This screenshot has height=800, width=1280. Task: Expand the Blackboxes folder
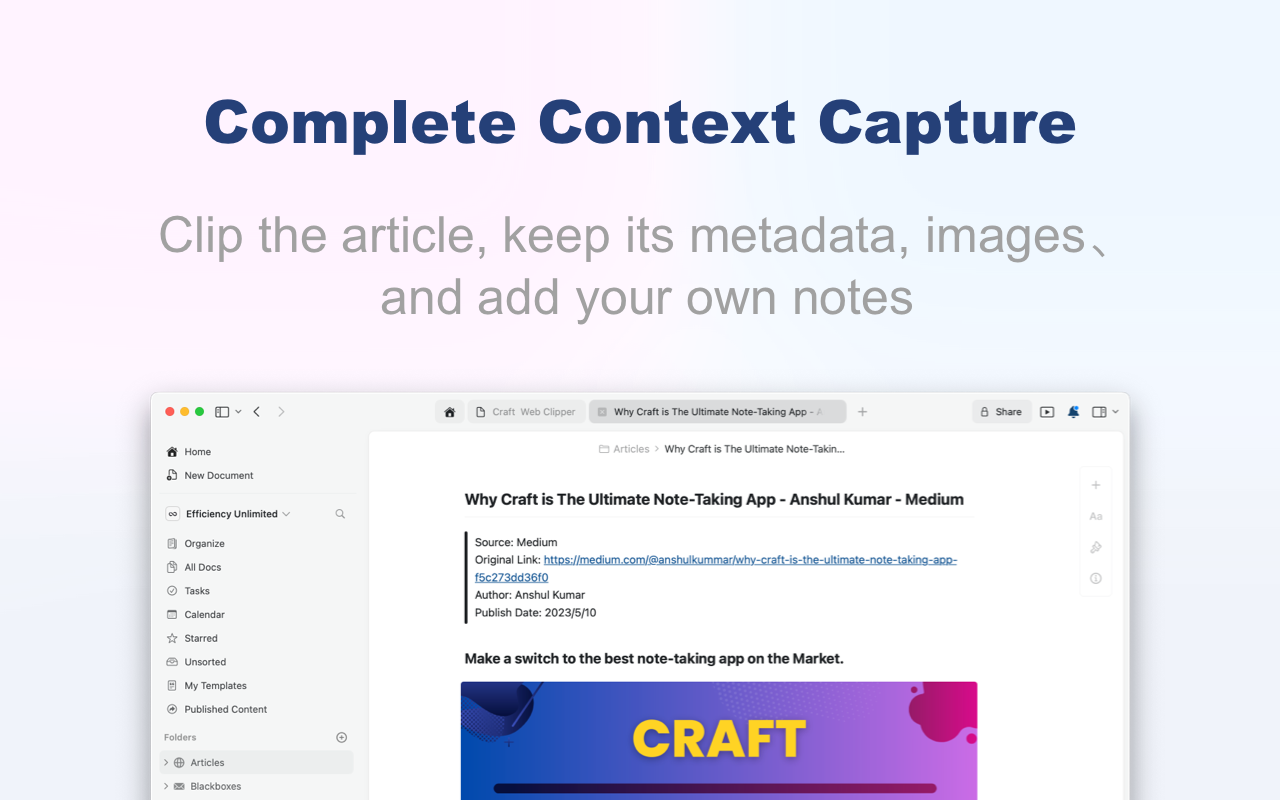(166, 786)
